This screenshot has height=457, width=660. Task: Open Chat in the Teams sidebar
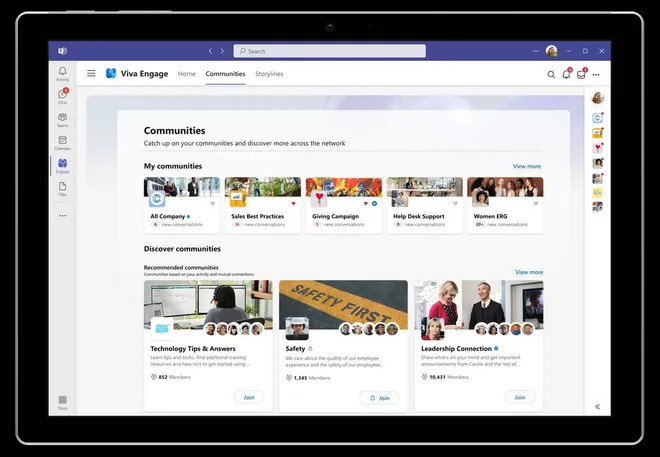[62, 96]
